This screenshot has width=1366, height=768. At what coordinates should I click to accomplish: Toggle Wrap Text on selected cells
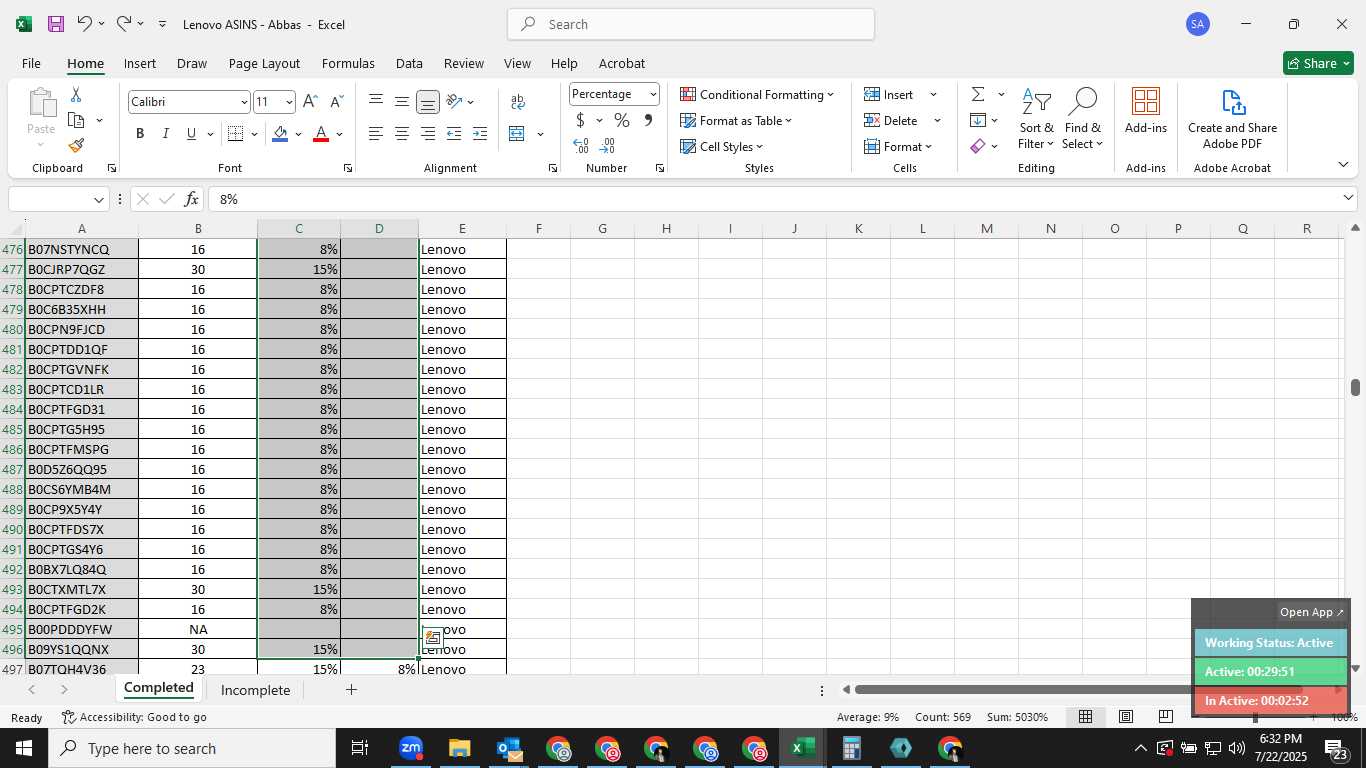(x=518, y=101)
